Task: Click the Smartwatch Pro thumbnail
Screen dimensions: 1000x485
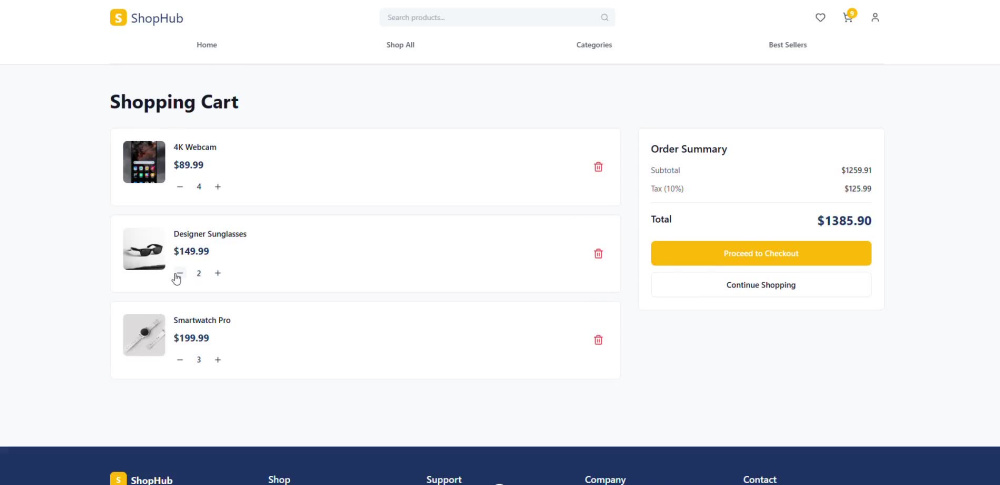Action: coord(144,335)
